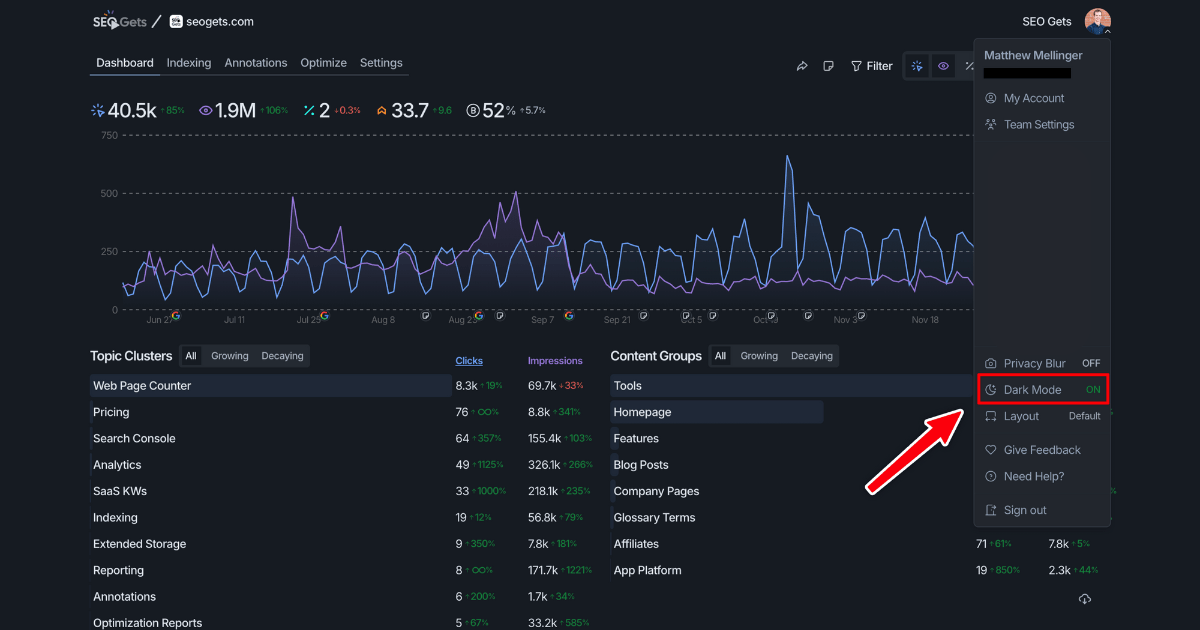Viewport: 1200px width, 630px height.
Task: Switch to the Indexing tab
Action: [188, 62]
